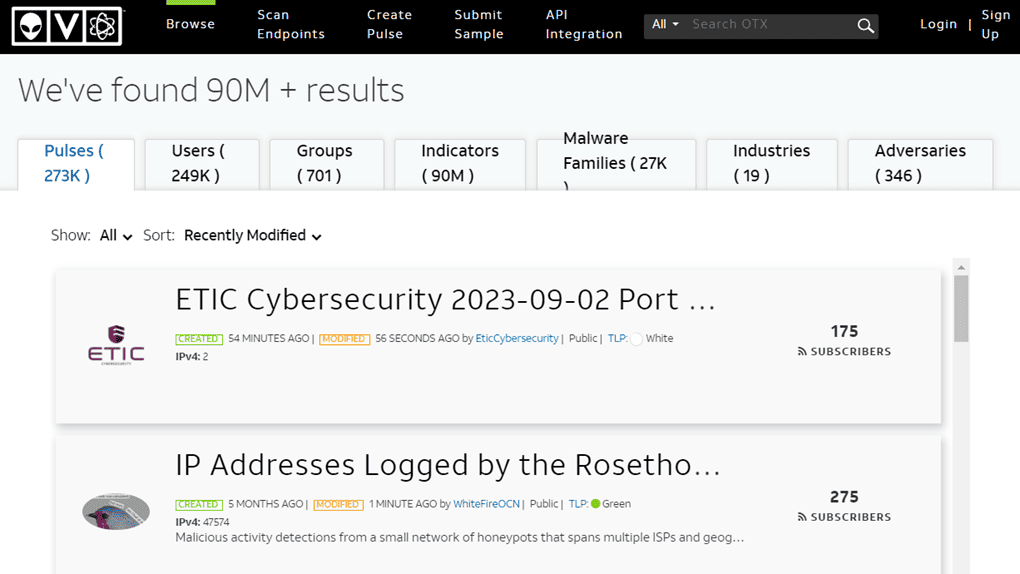Click the White TLP indicator circle
Screen dimensions: 1020x574
(x=636, y=339)
